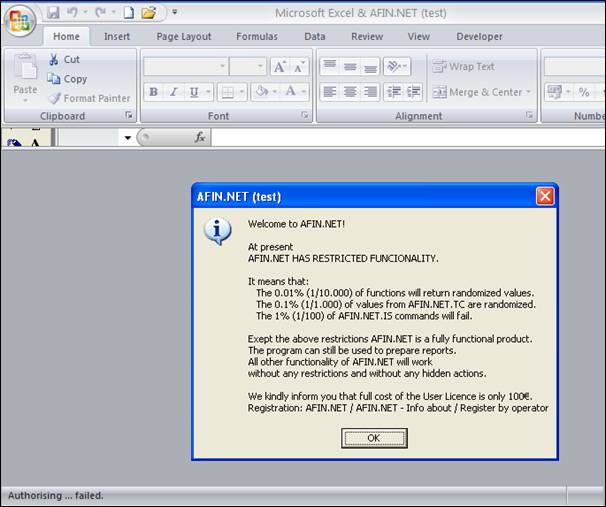Open the Underline style dropdown arrow
This screenshot has width=606, height=507.
[x=208, y=92]
